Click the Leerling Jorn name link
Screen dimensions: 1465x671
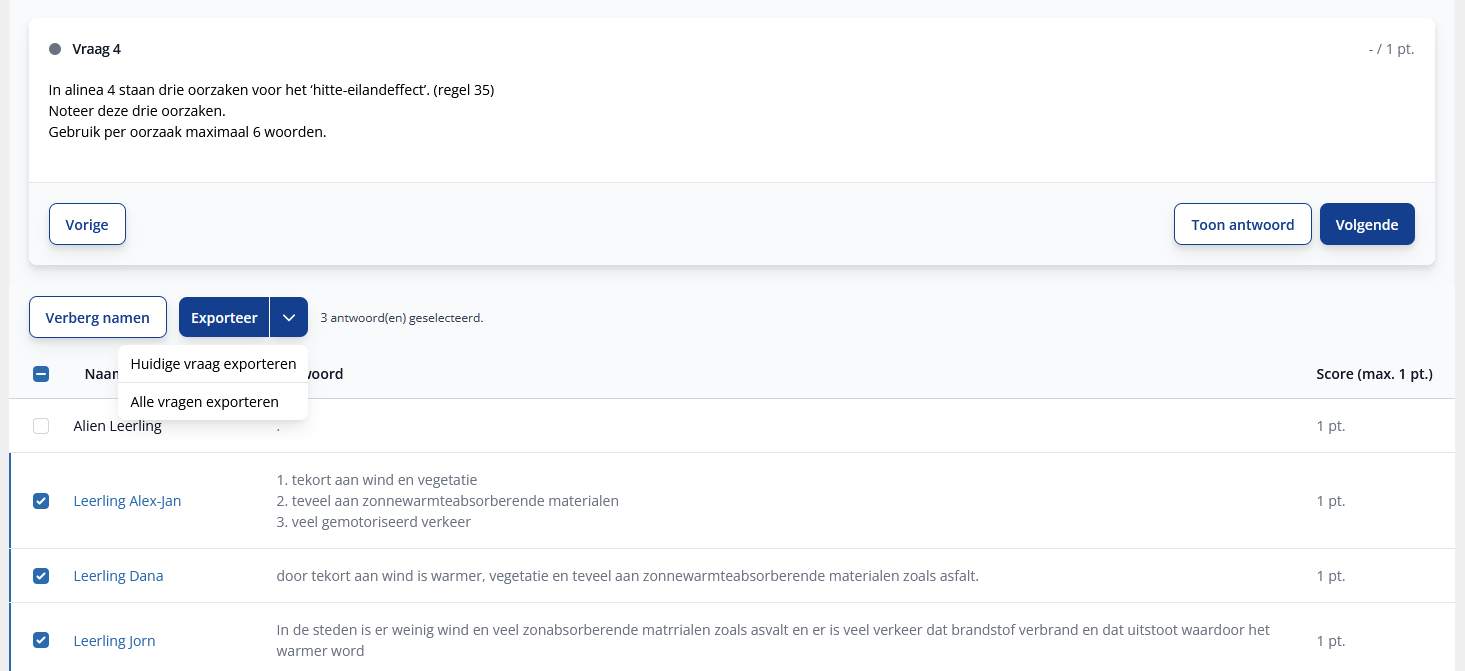point(114,641)
